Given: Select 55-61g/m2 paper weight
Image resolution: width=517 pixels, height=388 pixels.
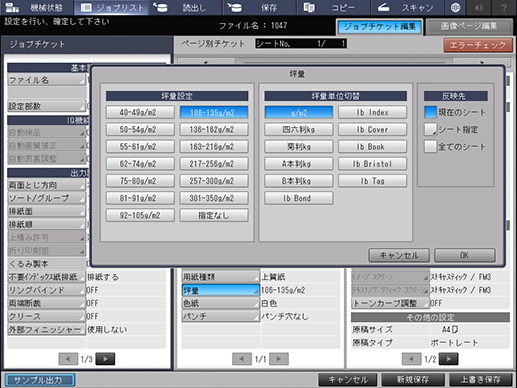Looking at the screenshot, I should [x=140, y=147].
